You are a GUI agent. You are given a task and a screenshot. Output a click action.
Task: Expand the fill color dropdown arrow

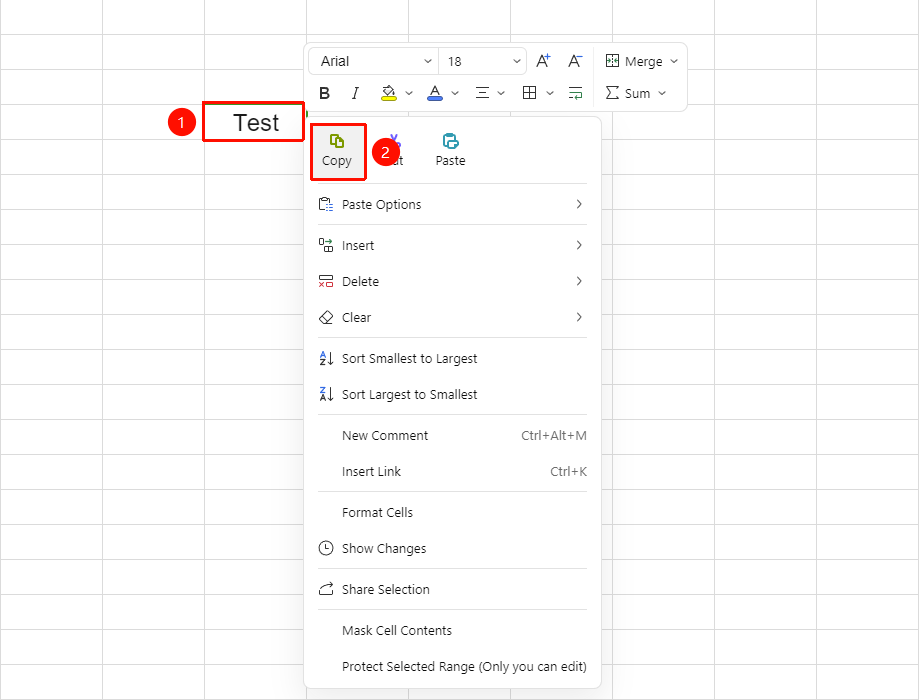coord(409,93)
